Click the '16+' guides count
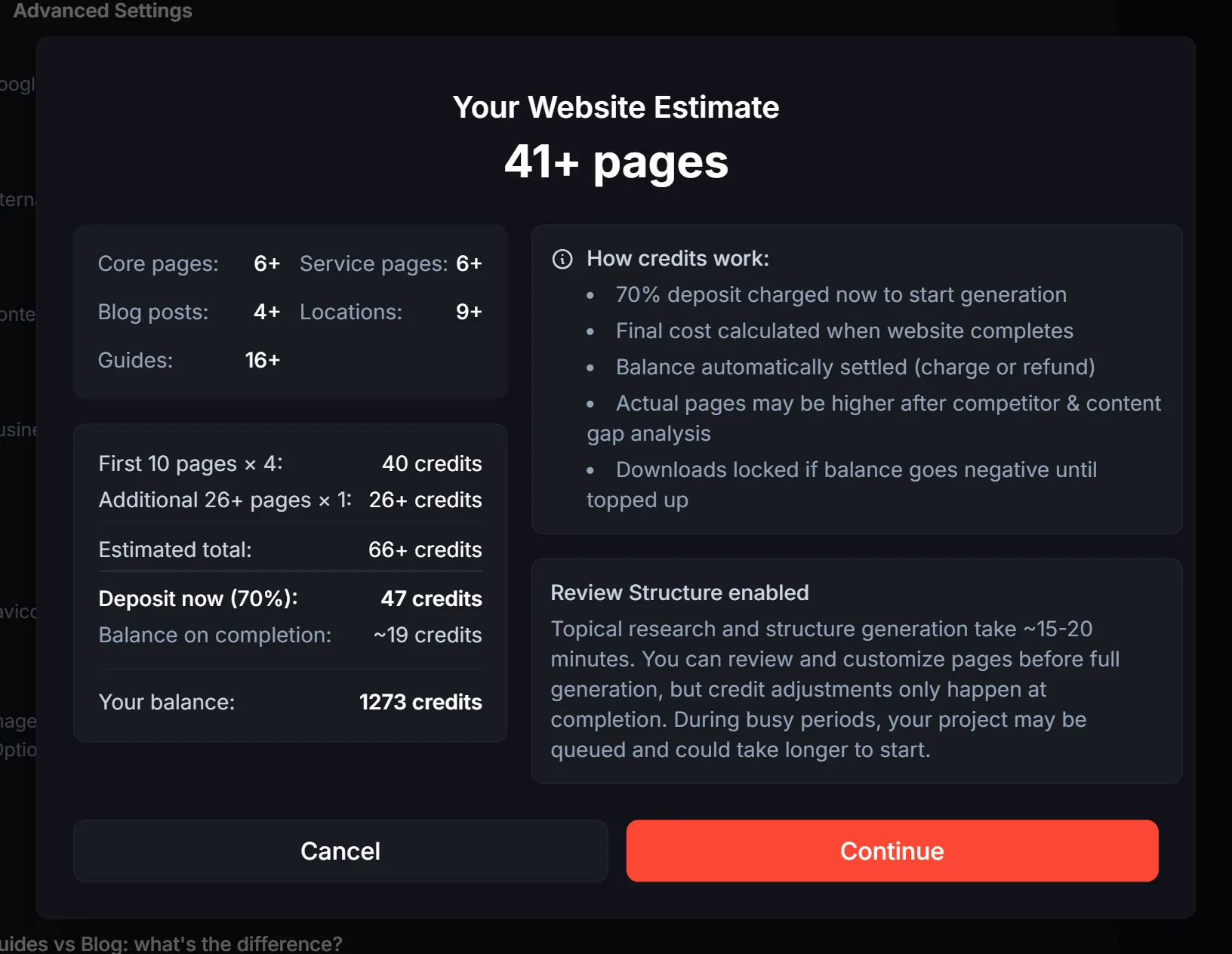Viewport: 1232px width, 954px height. [x=263, y=360]
